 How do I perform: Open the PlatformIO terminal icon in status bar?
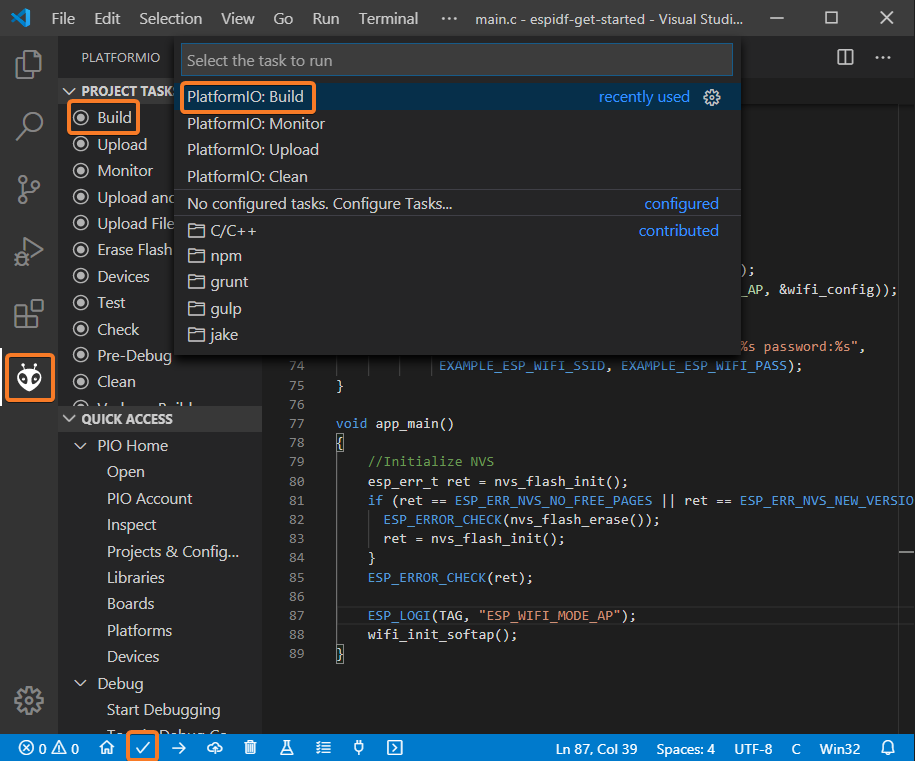[x=395, y=748]
